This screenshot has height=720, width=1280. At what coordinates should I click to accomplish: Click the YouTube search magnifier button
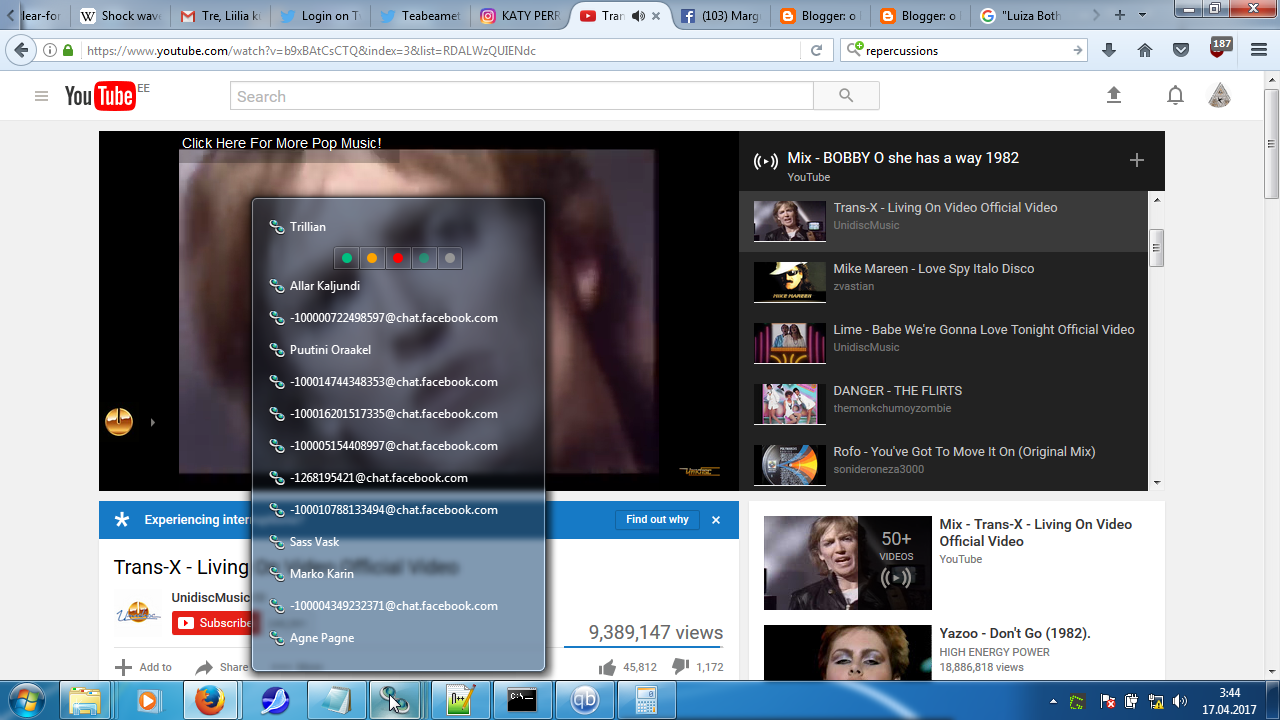point(846,96)
